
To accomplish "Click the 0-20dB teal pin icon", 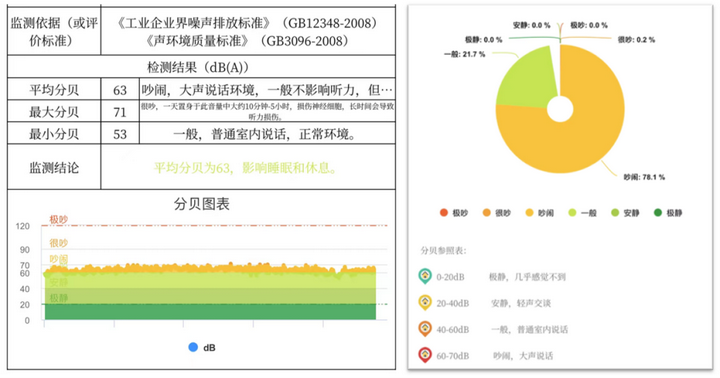I will 425,276.
